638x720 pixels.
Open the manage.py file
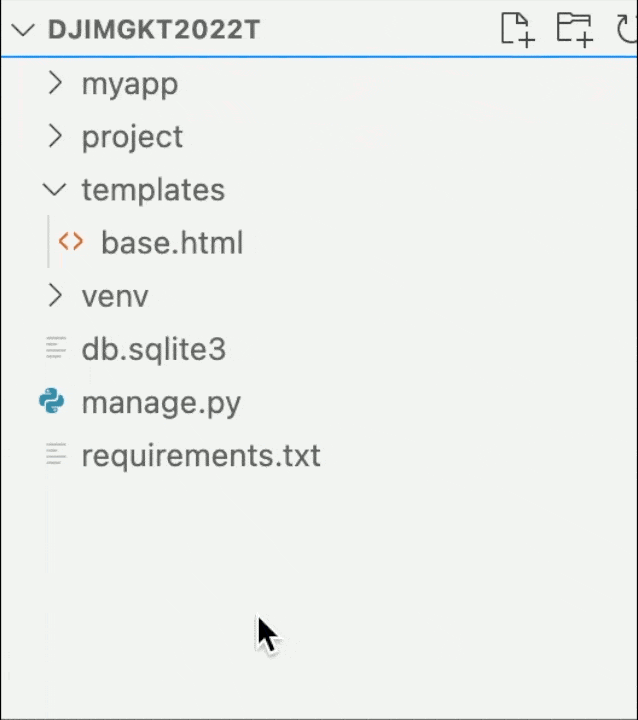click(161, 403)
